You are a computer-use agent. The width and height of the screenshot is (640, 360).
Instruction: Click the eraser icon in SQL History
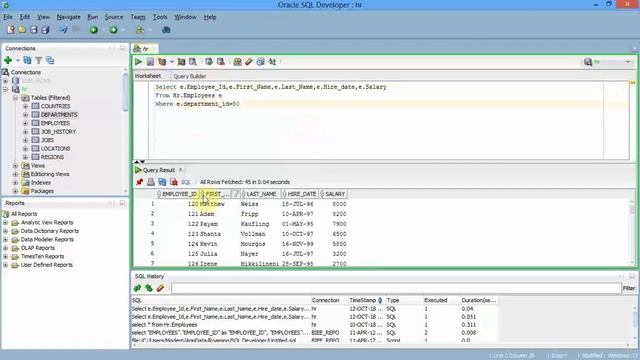pos(160,288)
